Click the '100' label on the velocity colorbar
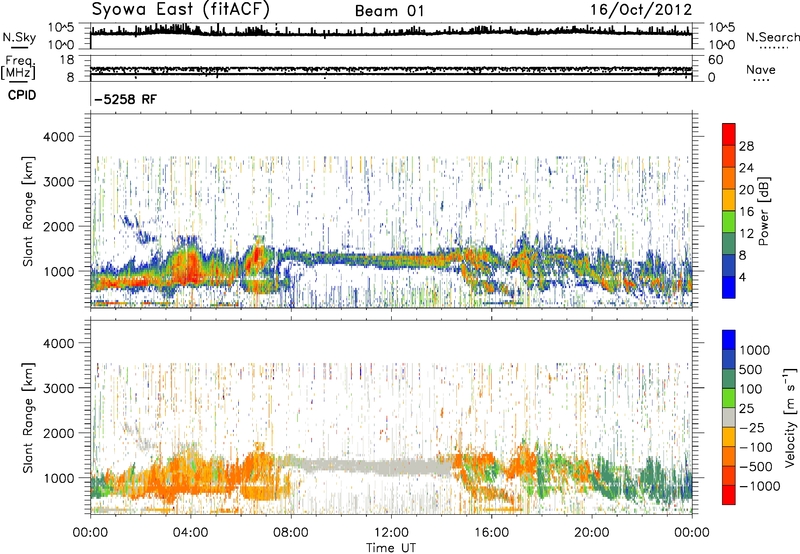Viewport: 800px width, 554px height. point(751,389)
